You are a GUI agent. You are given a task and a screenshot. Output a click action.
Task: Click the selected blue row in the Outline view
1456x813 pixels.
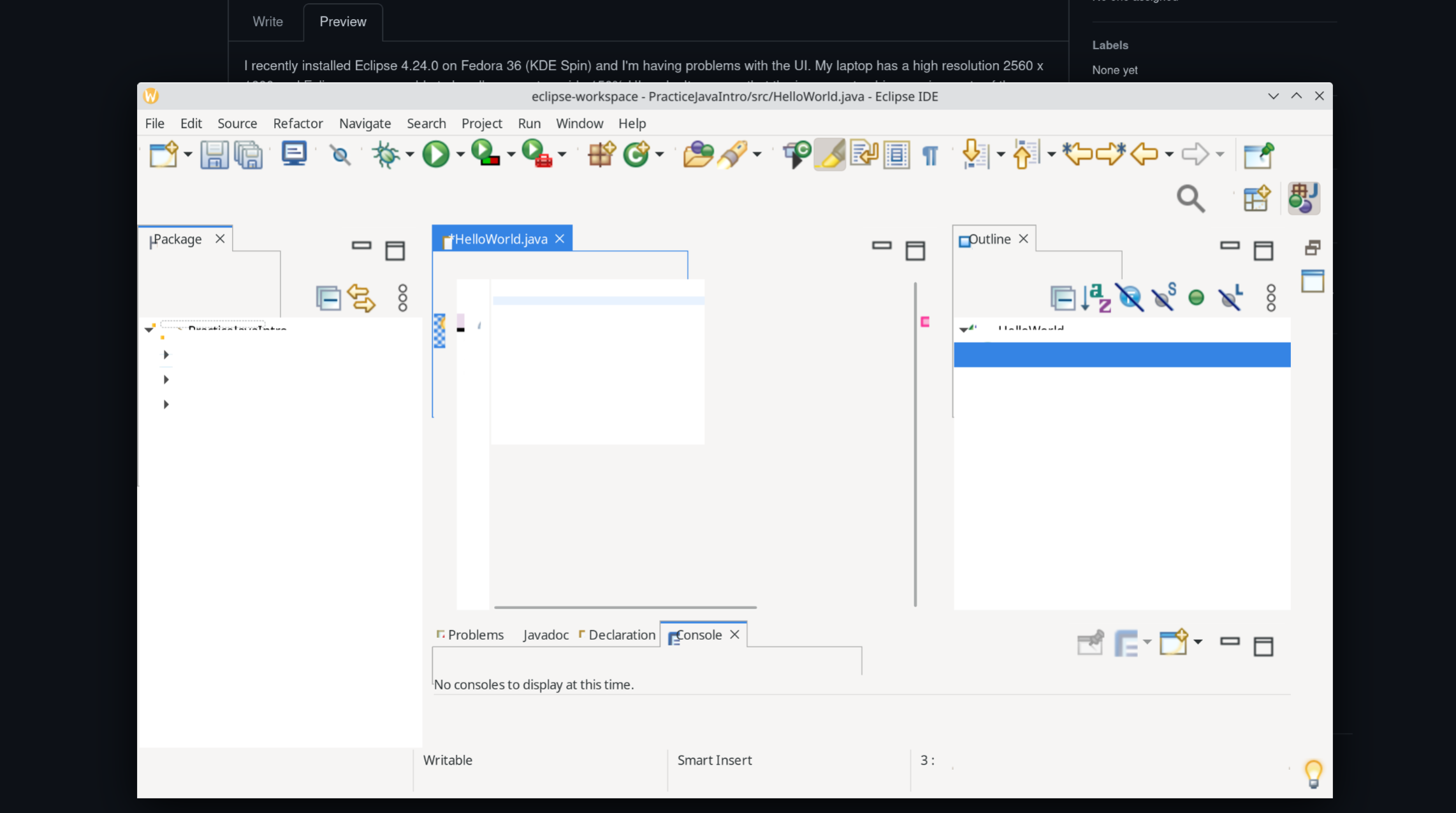(x=1121, y=355)
